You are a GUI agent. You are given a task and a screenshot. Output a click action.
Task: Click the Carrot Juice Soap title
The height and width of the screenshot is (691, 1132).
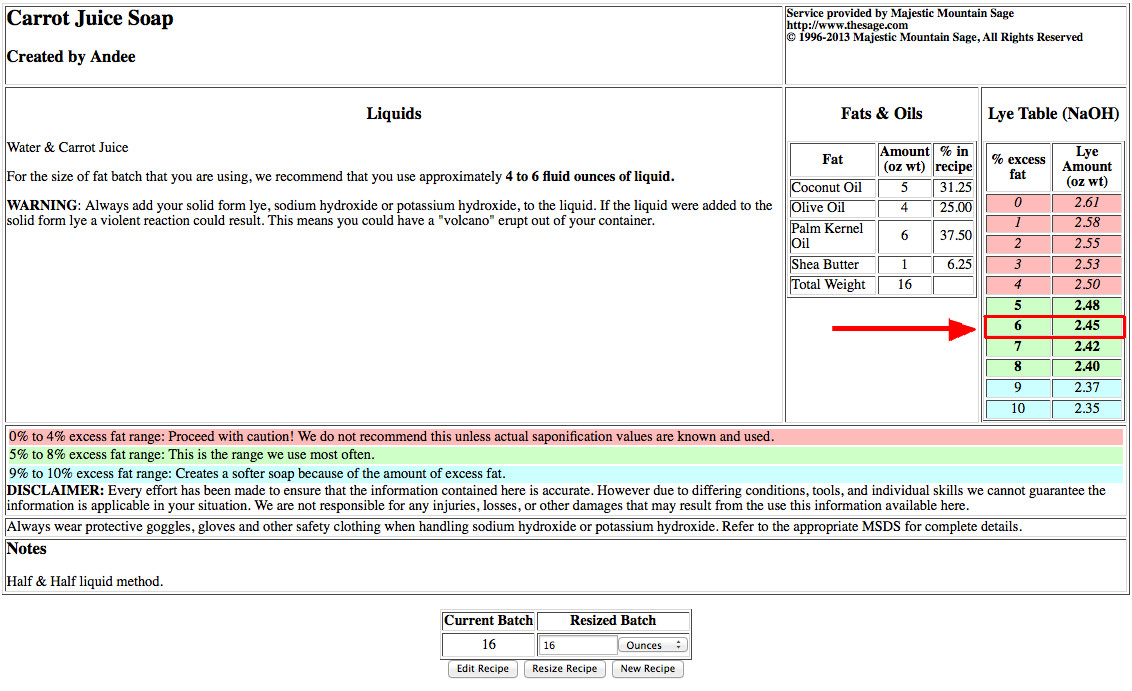[90, 19]
